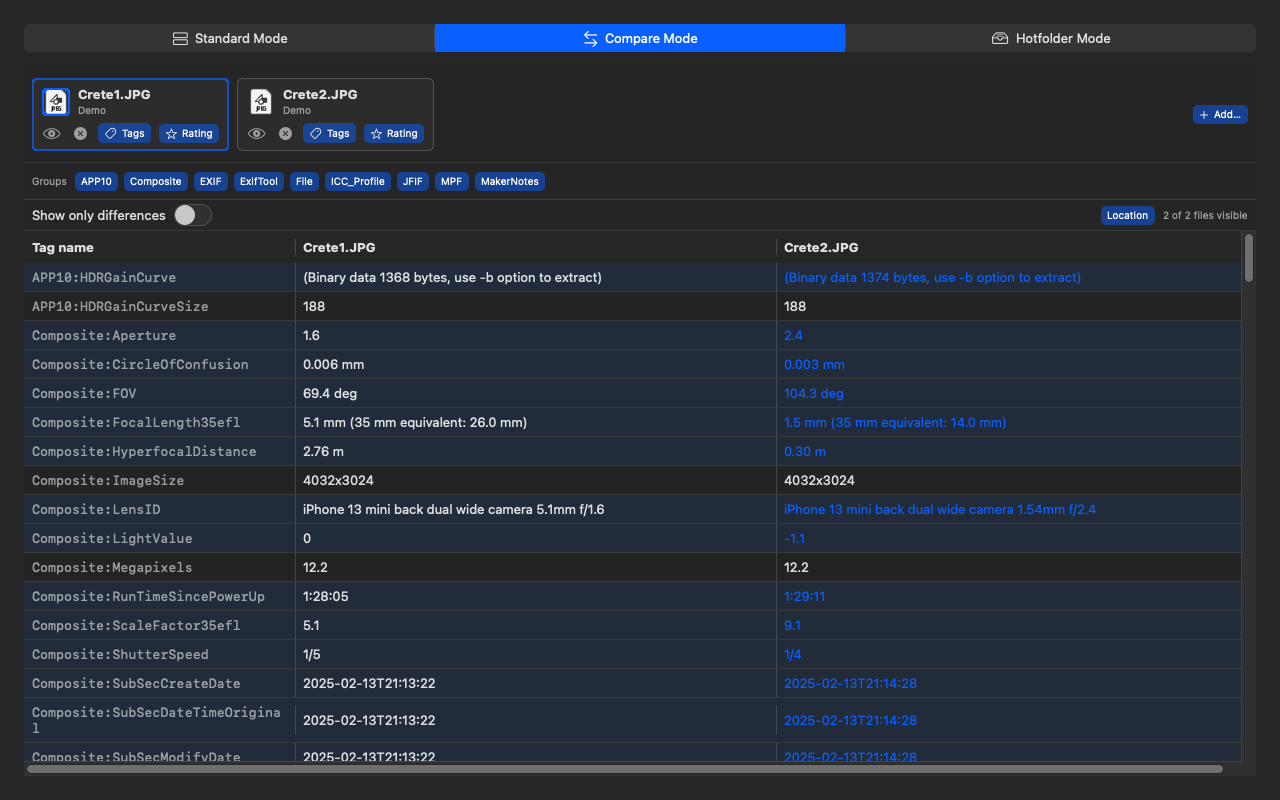
Task: Open Rating for Crete2.JPG
Action: 394,133
